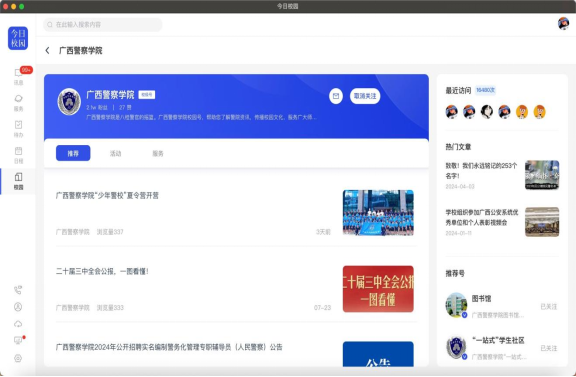Screen dimensions: 576x377
Task: Open the summer camp article thumbnail
Action: [x=378, y=212]
